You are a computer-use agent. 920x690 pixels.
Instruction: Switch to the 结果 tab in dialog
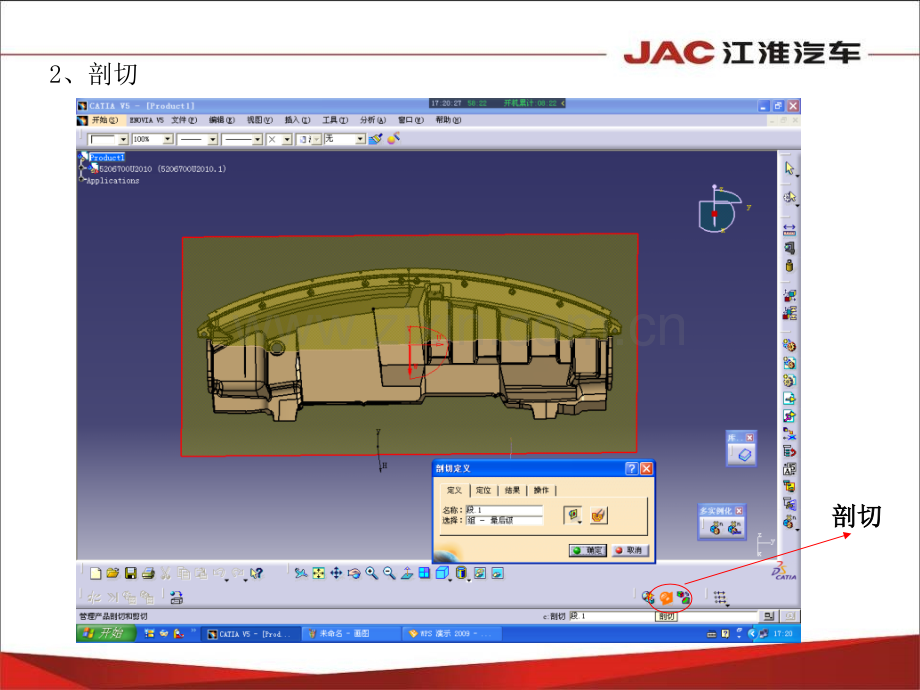click(512, 490)
